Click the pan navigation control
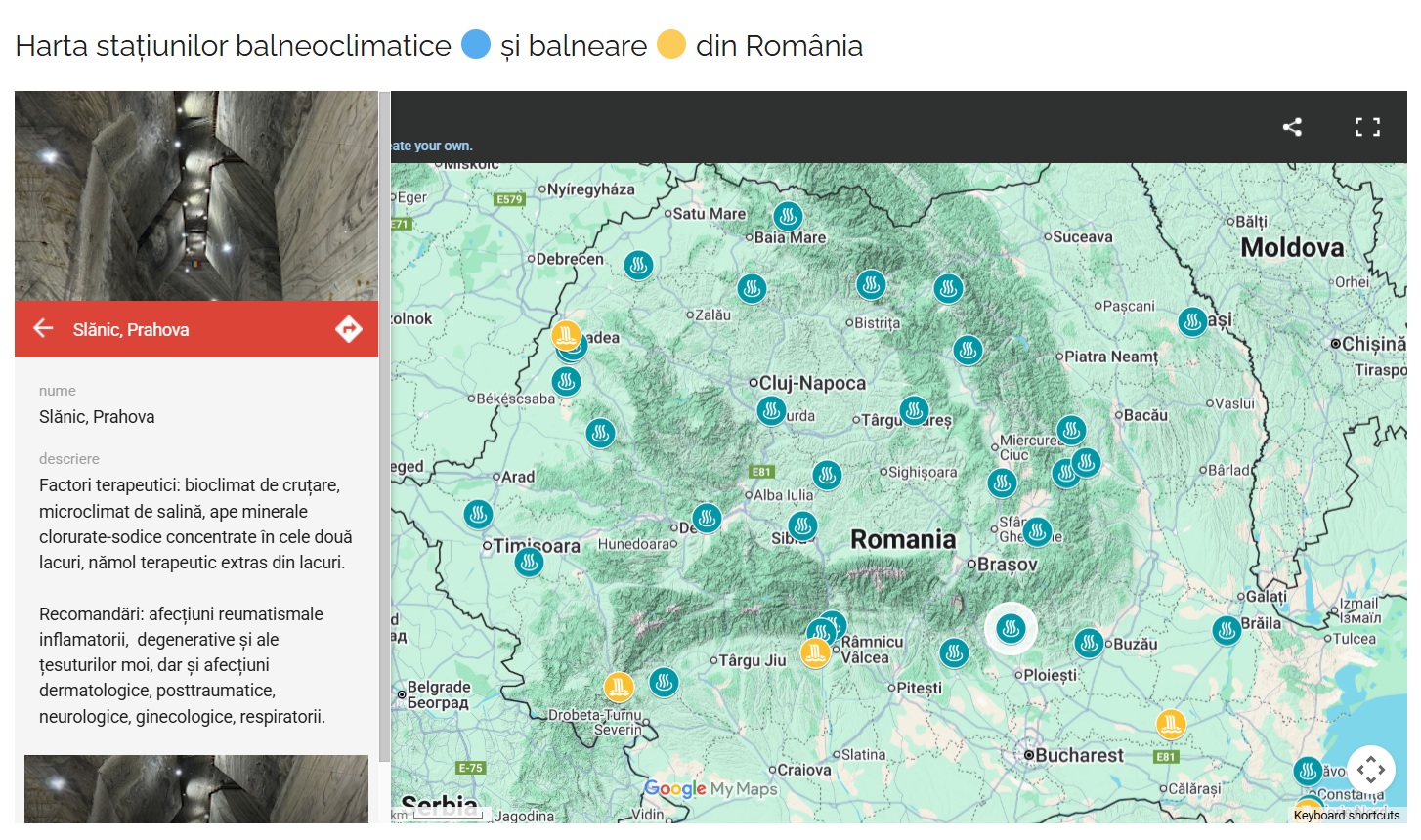This screenshot has height=840, width=1421. [1371, 770]
